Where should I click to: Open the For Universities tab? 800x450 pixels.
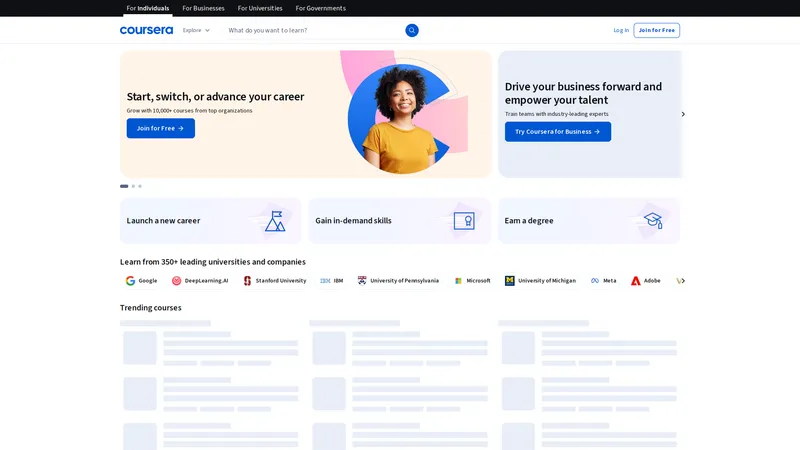click(260, 8)
